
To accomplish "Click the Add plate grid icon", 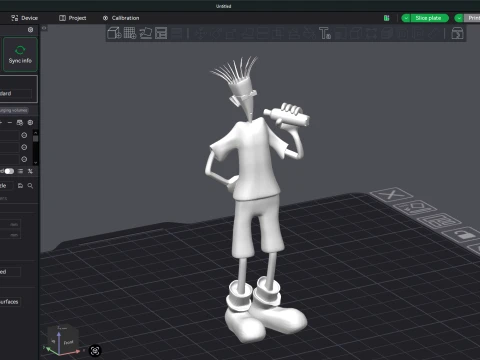I will (x=130, y=33).
